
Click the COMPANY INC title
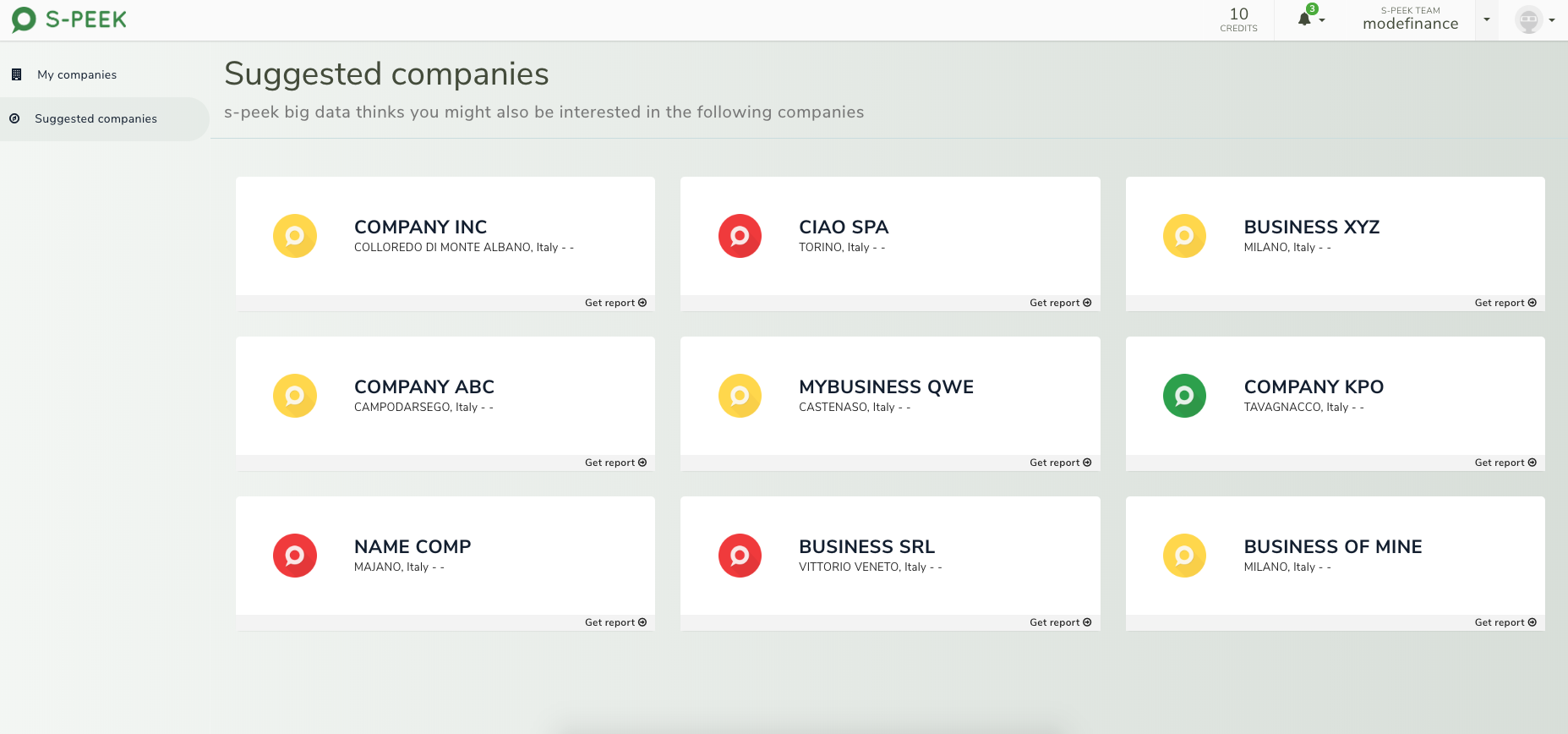pyautogui.click(x=420, y=227)
